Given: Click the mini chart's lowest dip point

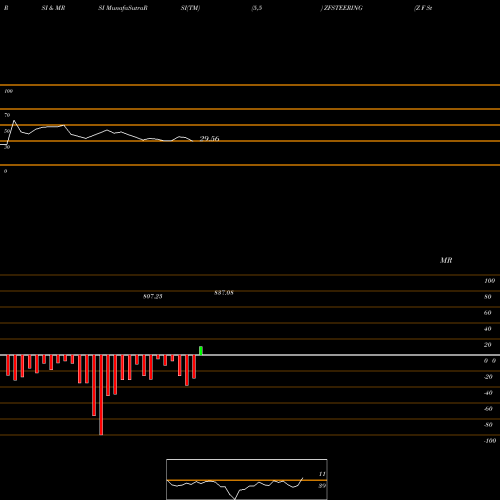Looking at the screenshot, I should coord(235,499).
